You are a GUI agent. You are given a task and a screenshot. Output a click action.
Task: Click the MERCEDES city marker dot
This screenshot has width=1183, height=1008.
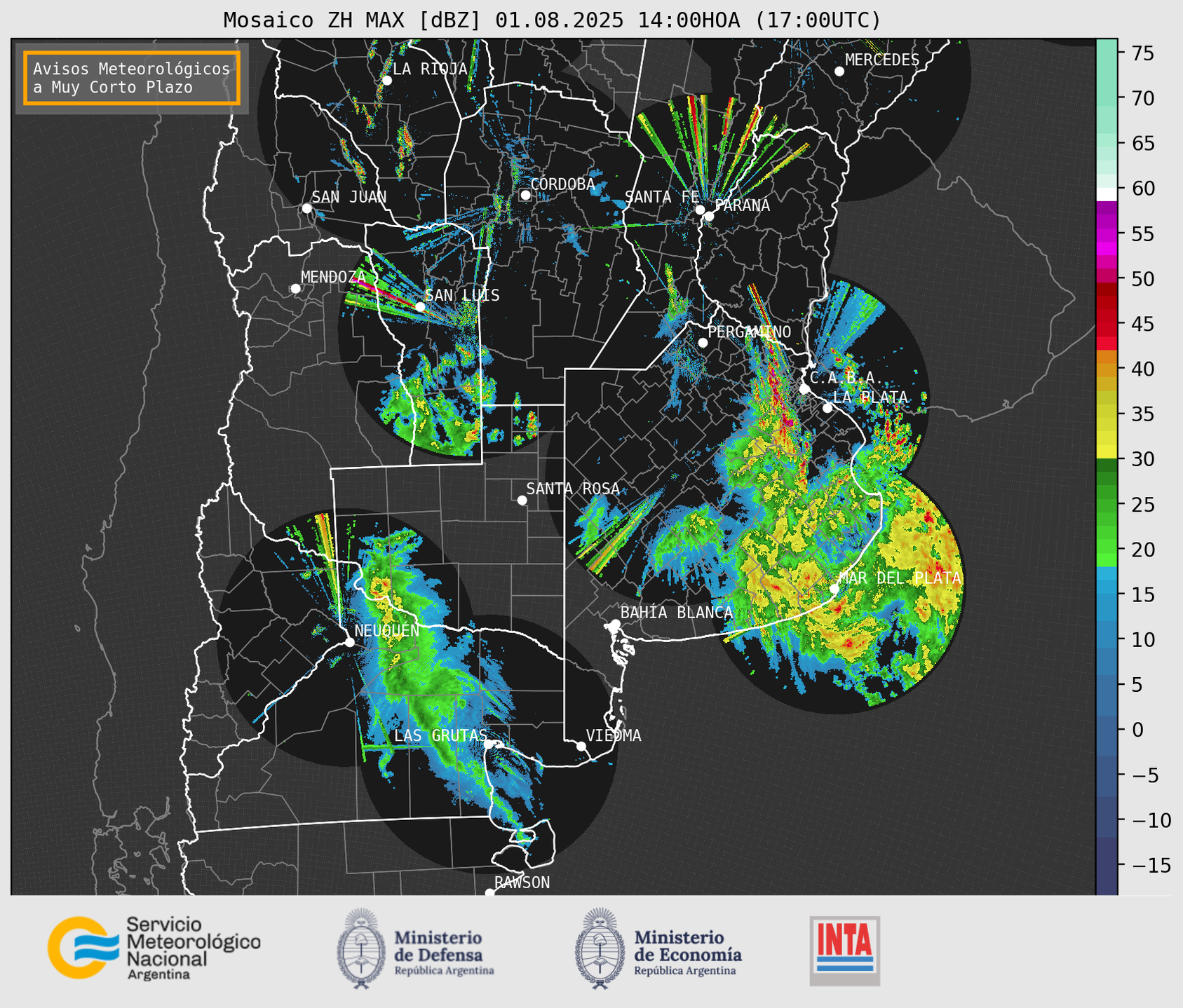tap(839, 71)
